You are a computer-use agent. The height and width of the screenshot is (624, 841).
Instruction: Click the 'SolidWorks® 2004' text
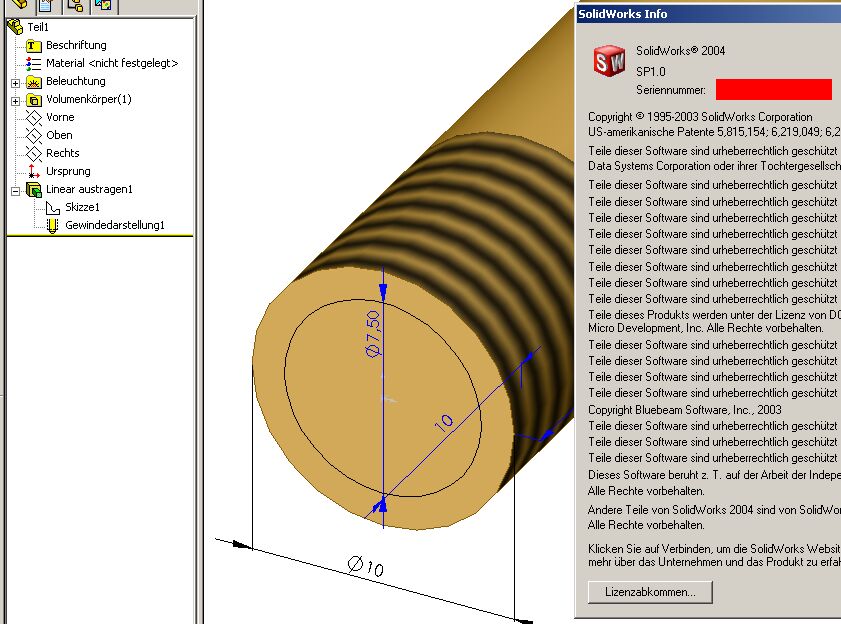[681, 51]
